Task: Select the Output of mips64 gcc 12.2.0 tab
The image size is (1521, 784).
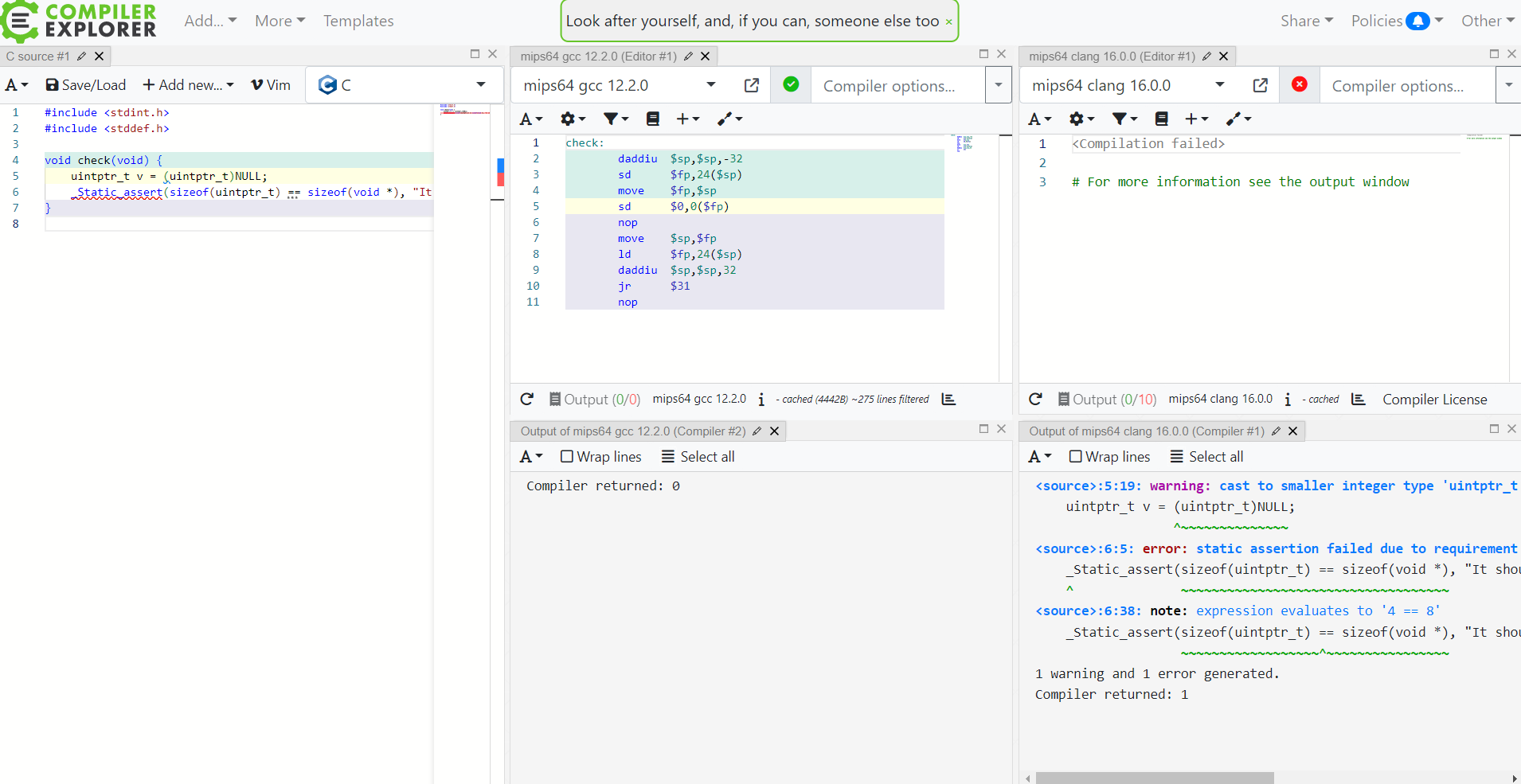Action: point(633,431)
